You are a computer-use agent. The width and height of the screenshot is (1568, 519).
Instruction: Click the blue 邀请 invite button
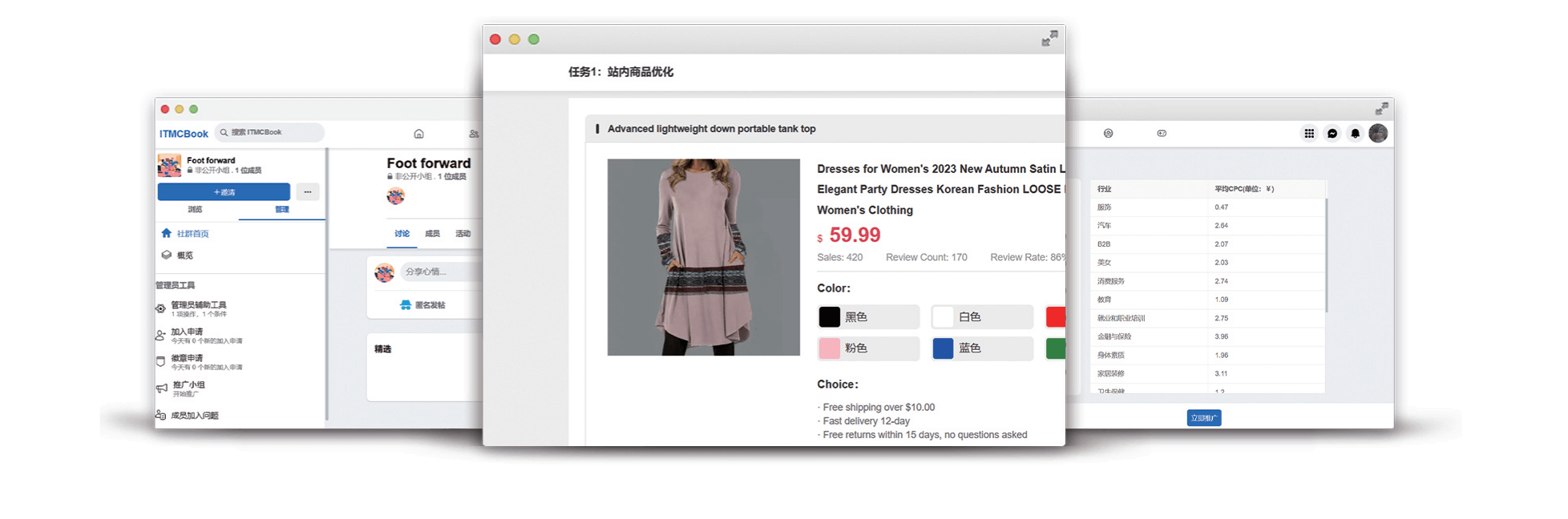click(x=224, y=192)
